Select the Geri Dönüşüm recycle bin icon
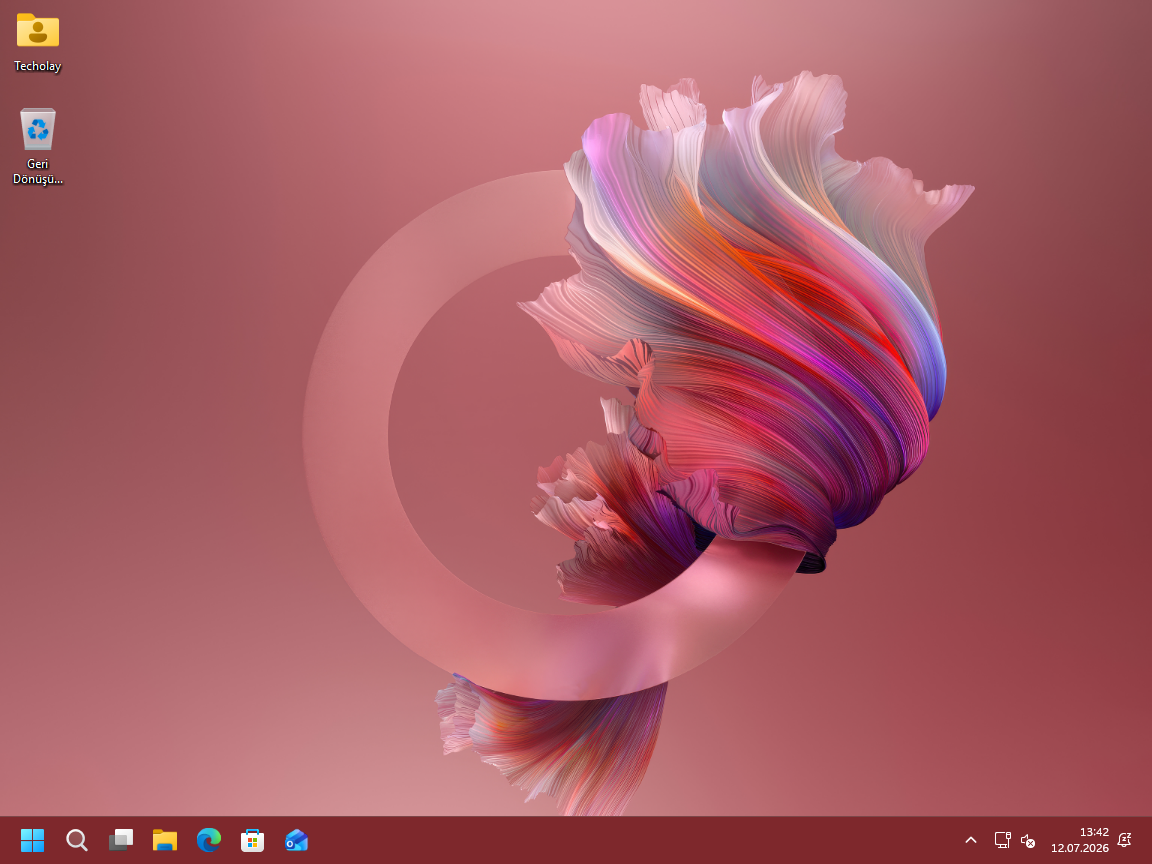Viewport: 1152px width, 864px height. pos(37,129)
